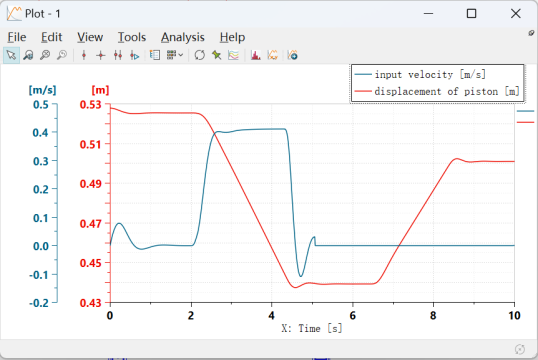Select 'input velocity [m/s]' legend entry

[421, 74]
